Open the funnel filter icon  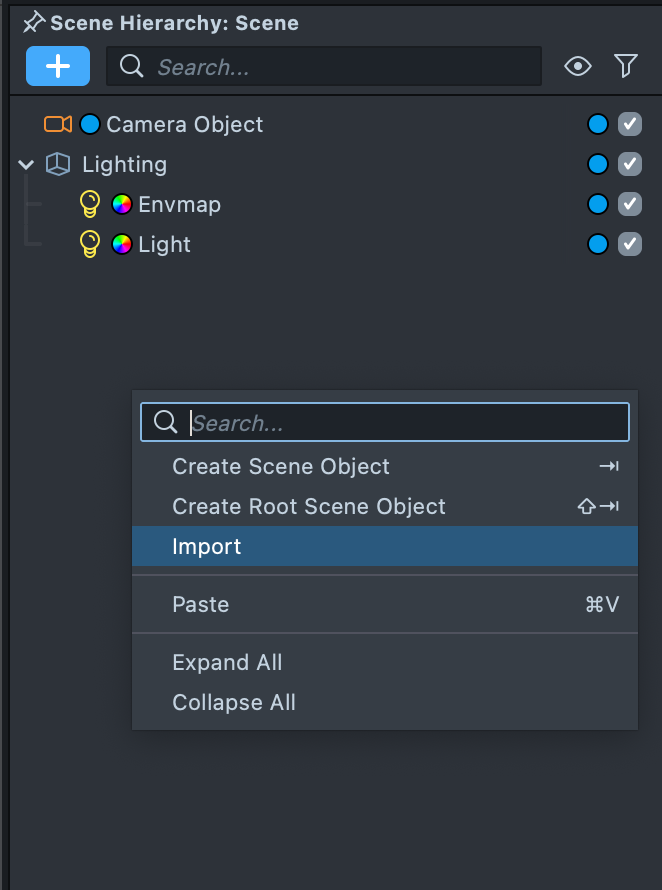626,66
